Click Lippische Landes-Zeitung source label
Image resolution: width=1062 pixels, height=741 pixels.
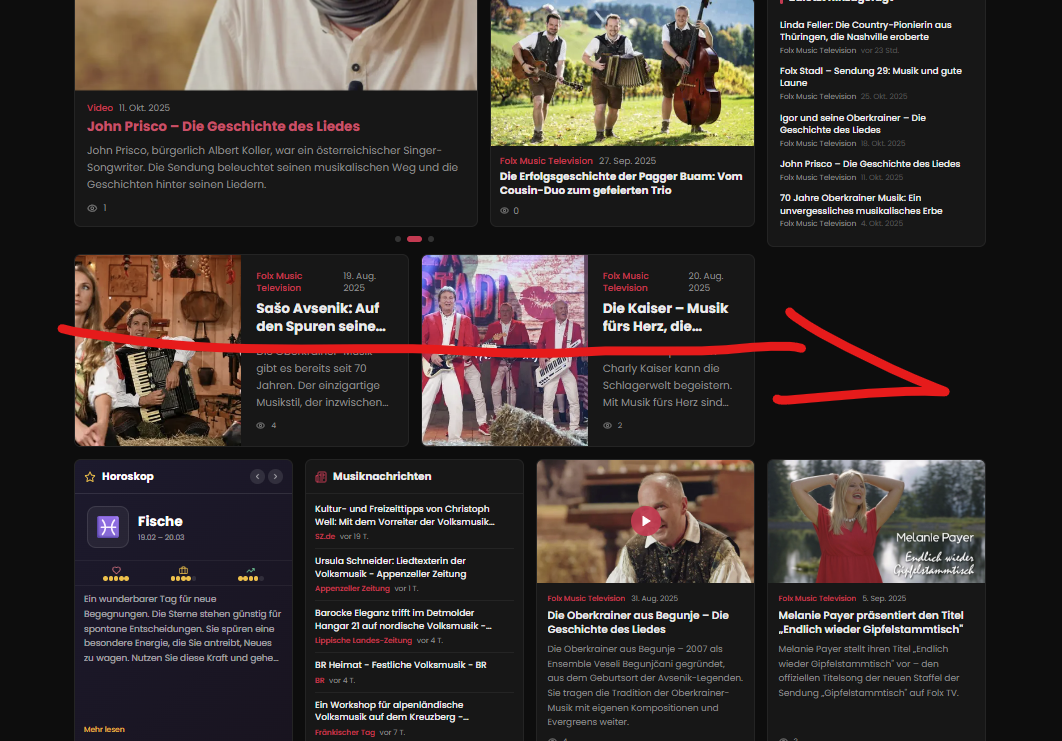363,641
